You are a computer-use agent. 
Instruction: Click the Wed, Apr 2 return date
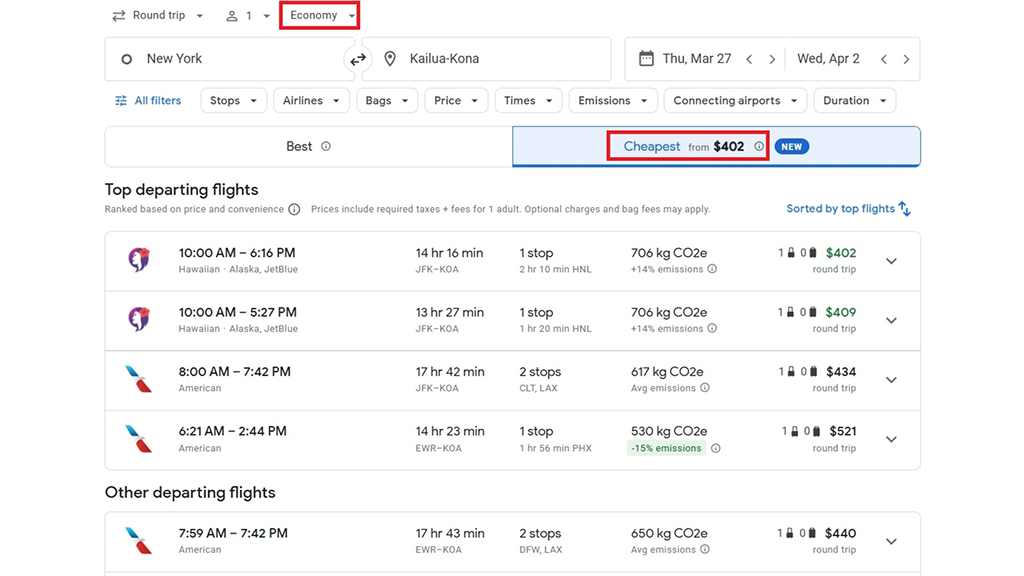[828, 59]
